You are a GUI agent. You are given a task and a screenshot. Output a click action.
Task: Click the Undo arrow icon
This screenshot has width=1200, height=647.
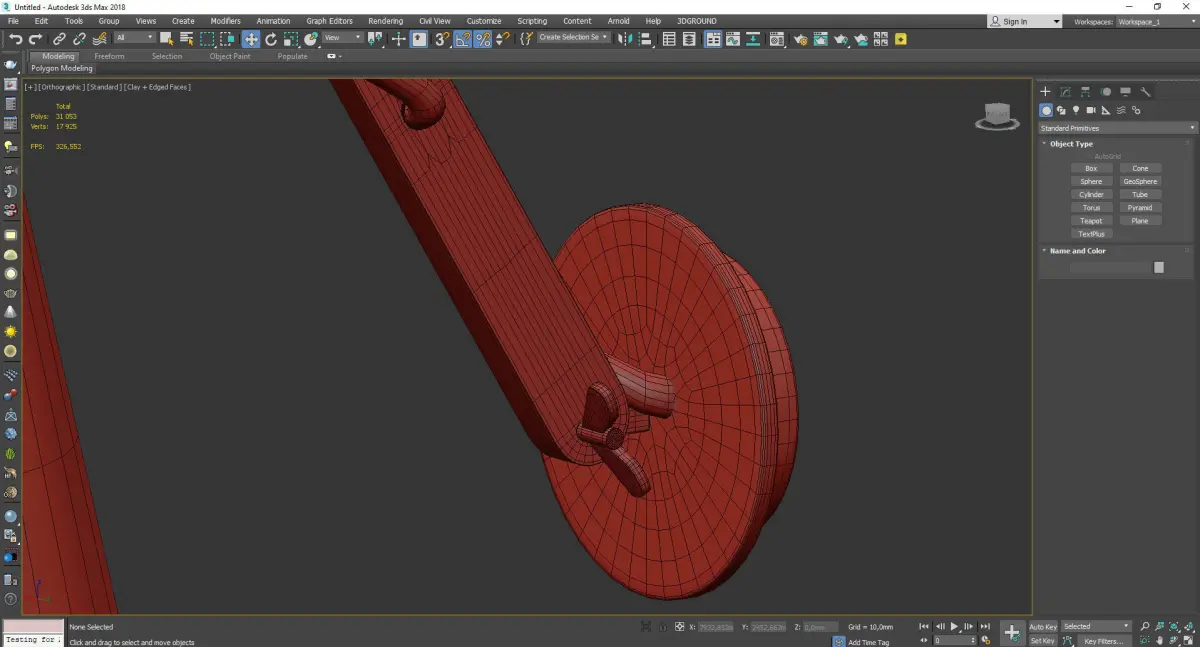[x=16, y=39]
